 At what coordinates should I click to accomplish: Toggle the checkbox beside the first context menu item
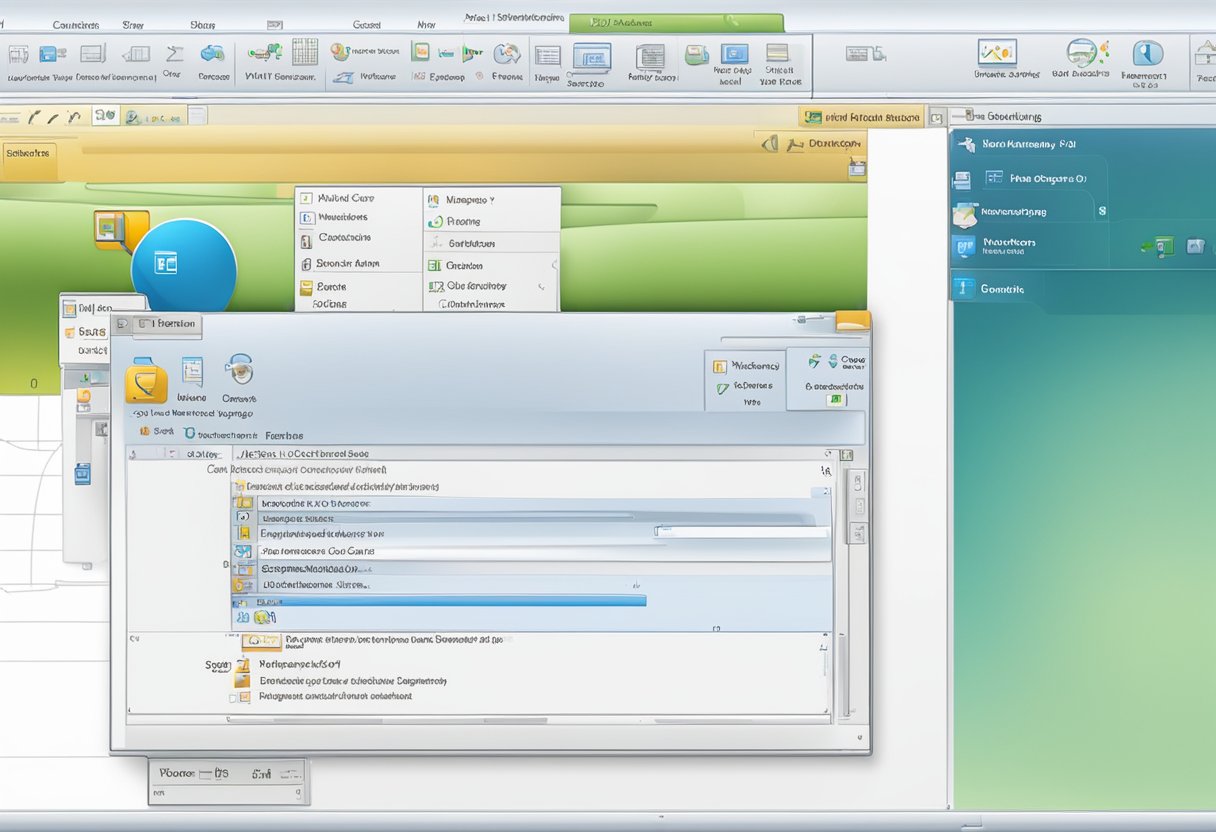click(x=307, y=199)
